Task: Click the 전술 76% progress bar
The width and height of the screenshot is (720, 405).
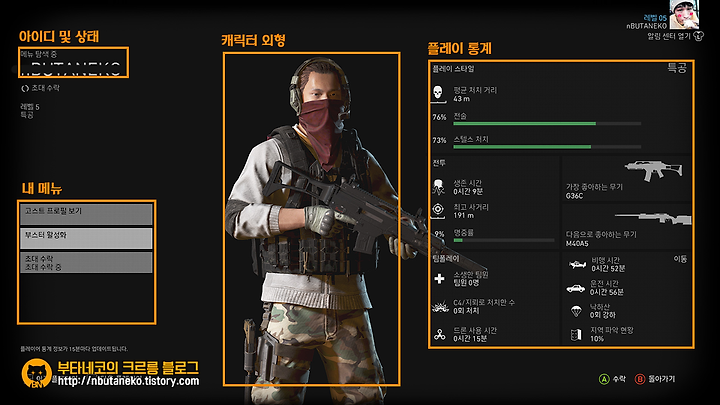Action: tap(547, 124)
